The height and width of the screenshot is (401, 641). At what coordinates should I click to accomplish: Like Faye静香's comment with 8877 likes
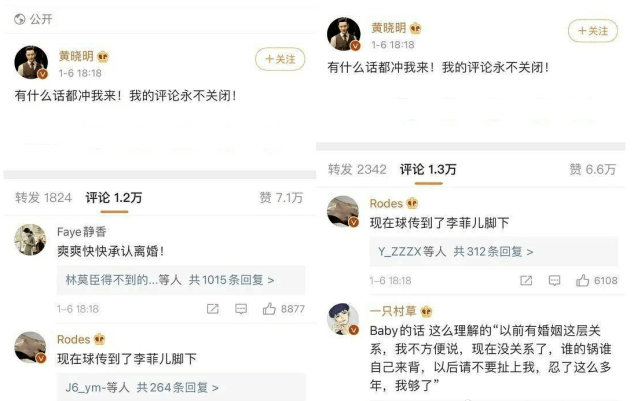(x=269, y=309)
